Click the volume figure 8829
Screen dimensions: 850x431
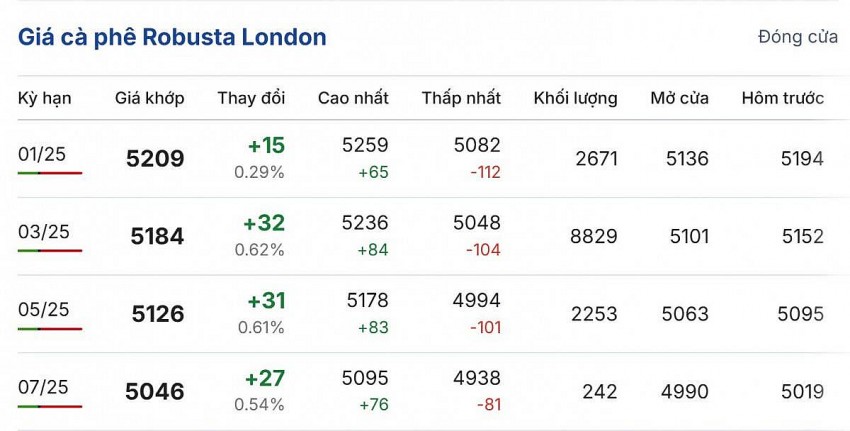[594, 236]
